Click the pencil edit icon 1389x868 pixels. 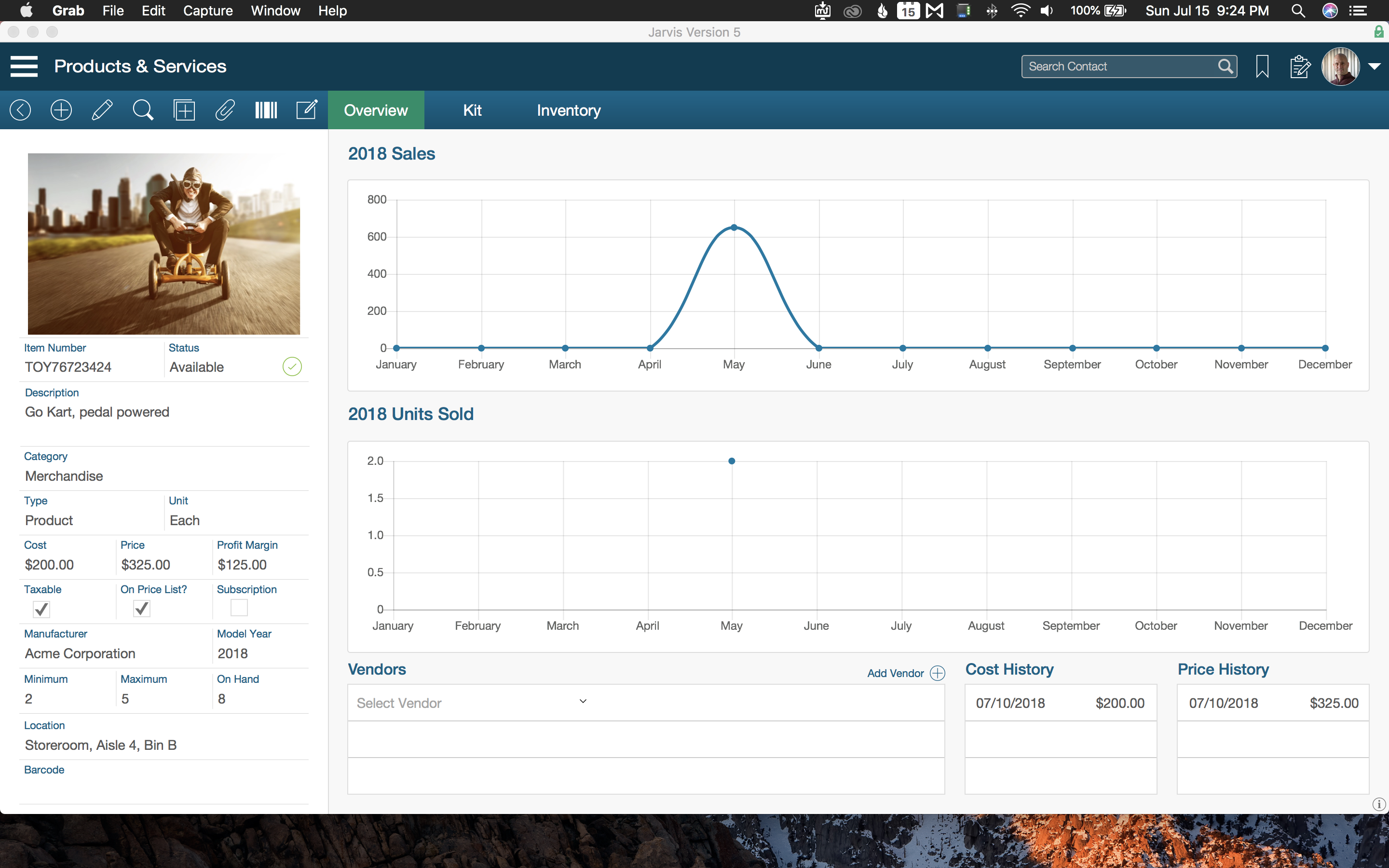[x=102, y=109]
